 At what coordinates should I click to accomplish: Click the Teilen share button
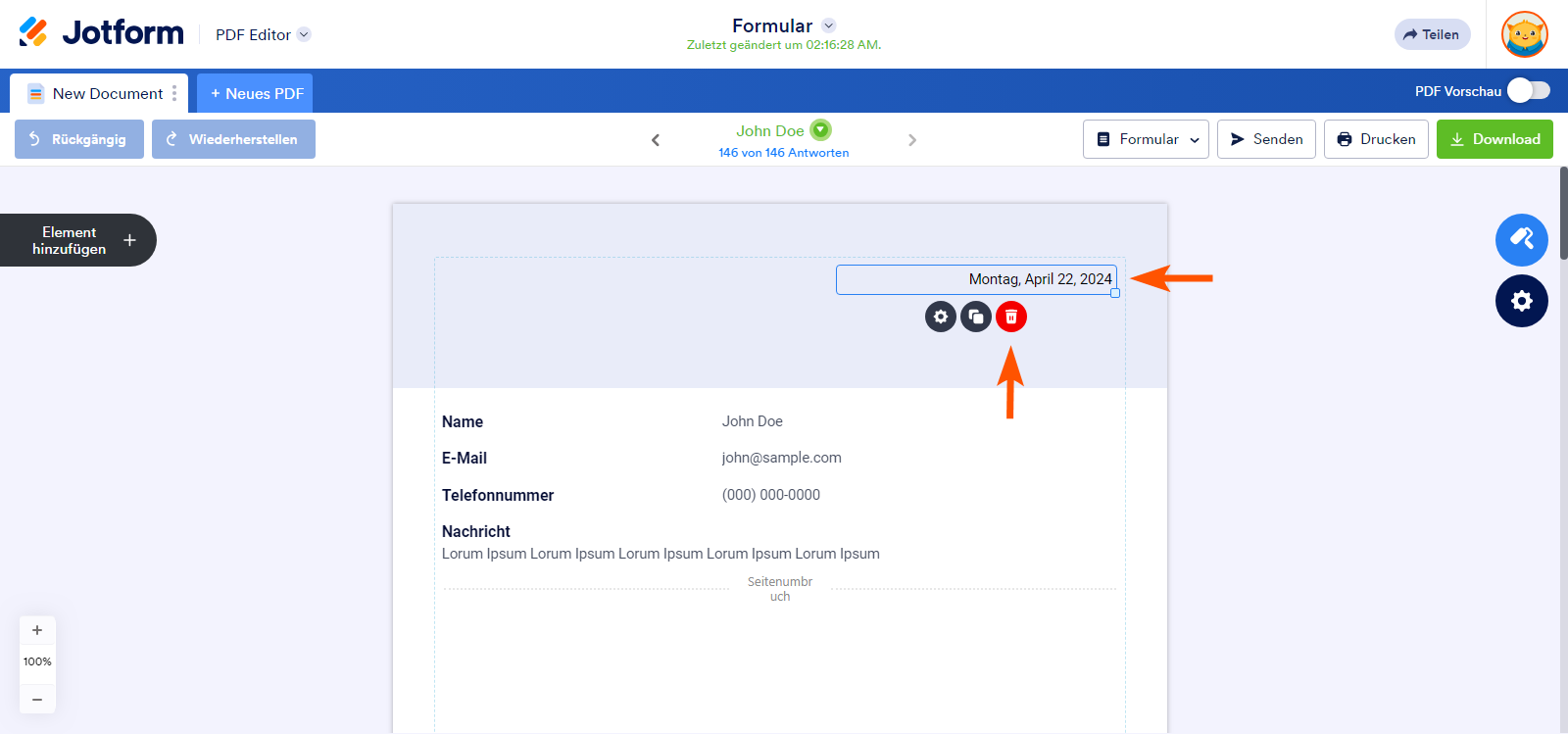[1432, 34]
